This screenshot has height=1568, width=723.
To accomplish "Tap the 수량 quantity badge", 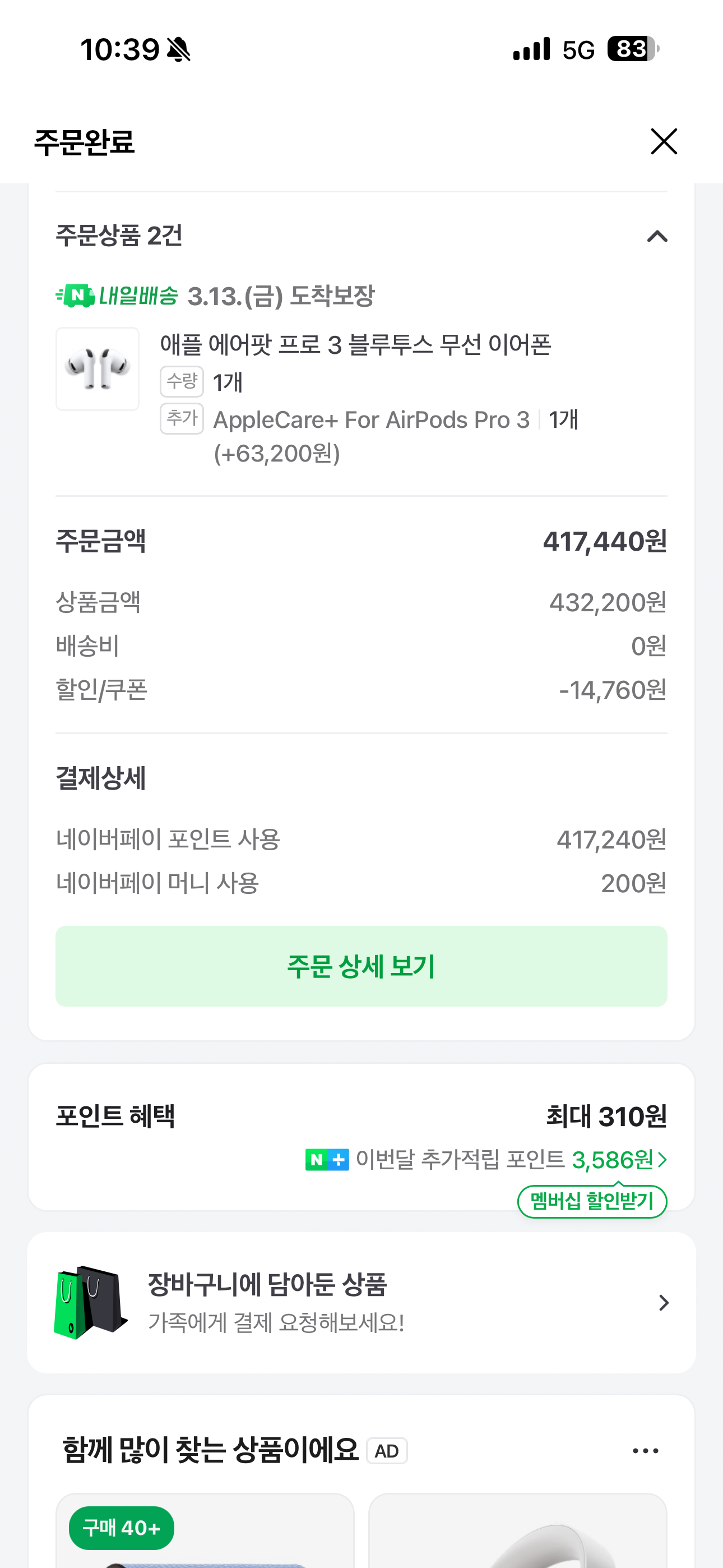I will (x=182, y=382).
